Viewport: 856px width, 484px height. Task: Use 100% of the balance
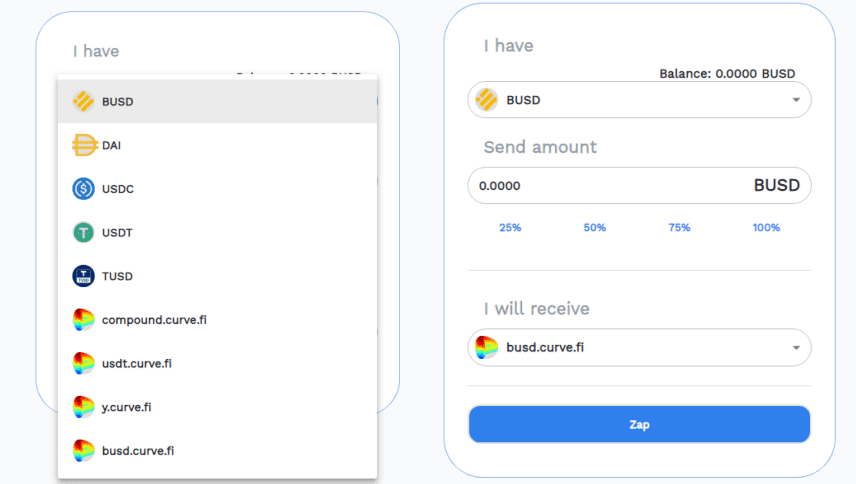[x=766, y=228]
